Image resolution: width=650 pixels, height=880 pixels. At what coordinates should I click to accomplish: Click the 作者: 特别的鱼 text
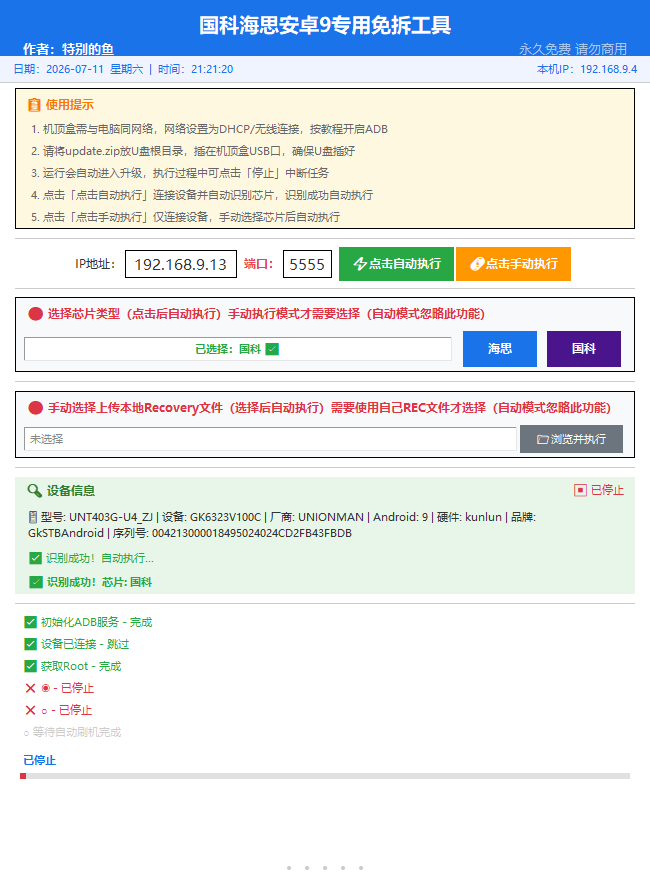tap(68, 49)
